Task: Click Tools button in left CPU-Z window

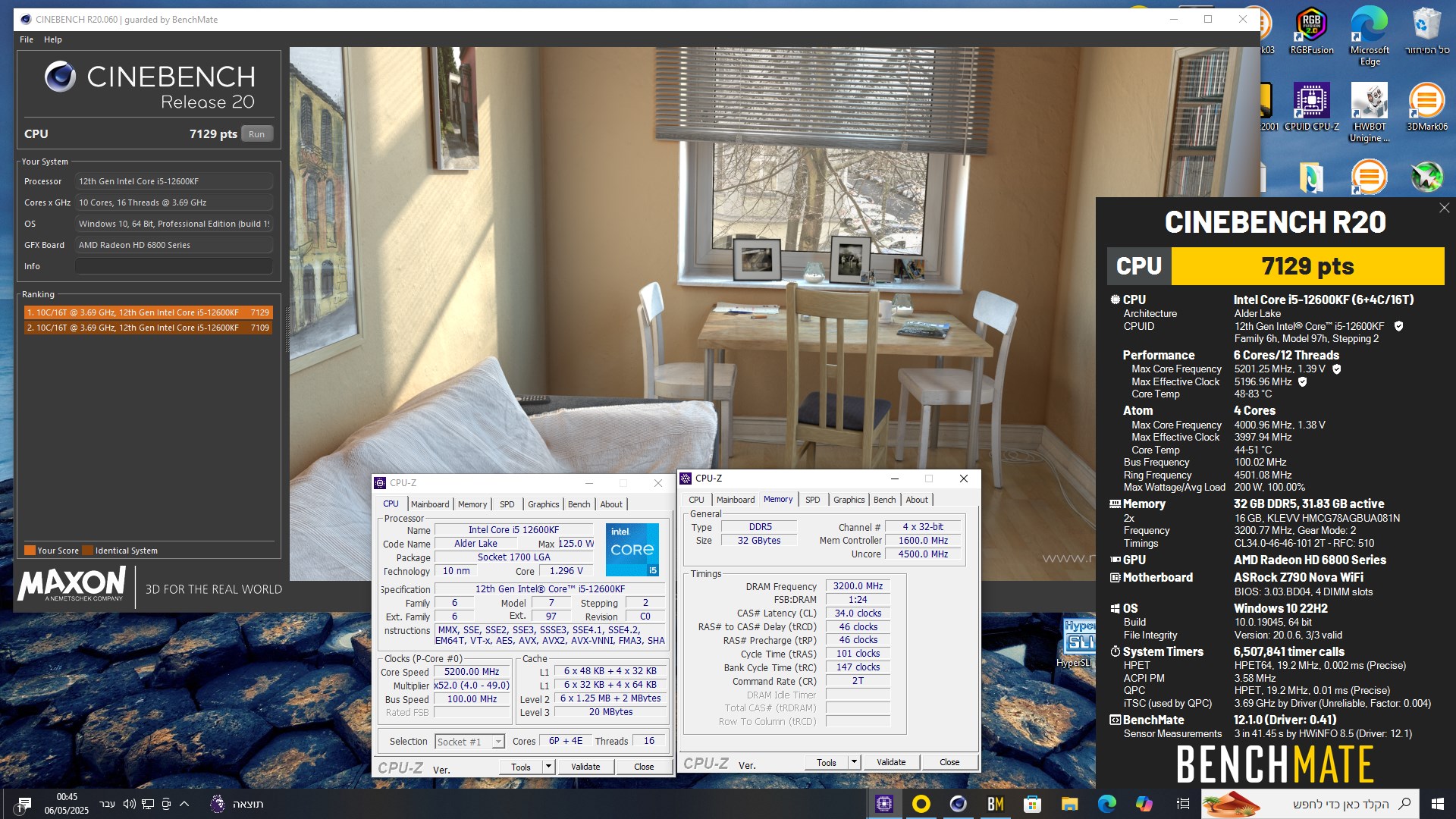Action: [x=521, y=767]
